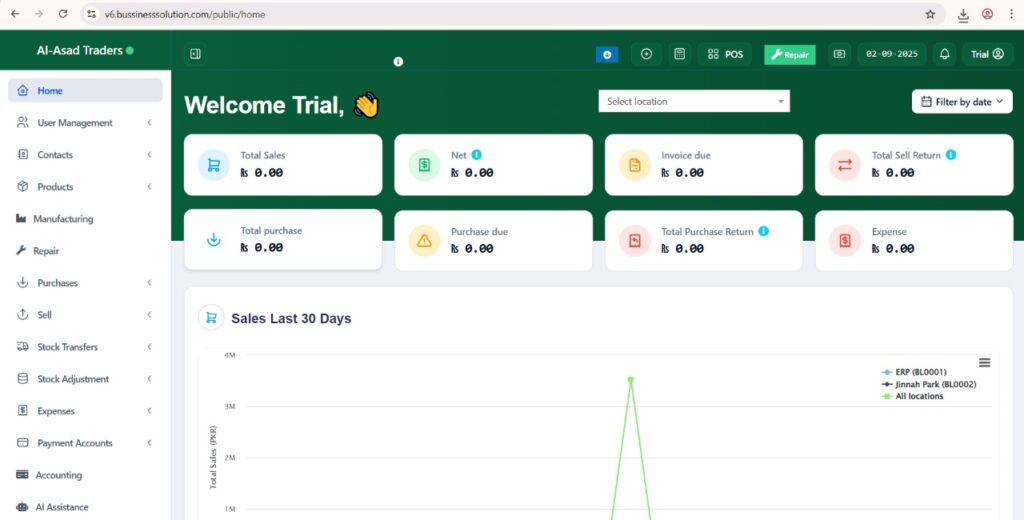Click the calculator icon in the top bar
1024x520 pixels.
pyautogui.click(x=679, y=54)
